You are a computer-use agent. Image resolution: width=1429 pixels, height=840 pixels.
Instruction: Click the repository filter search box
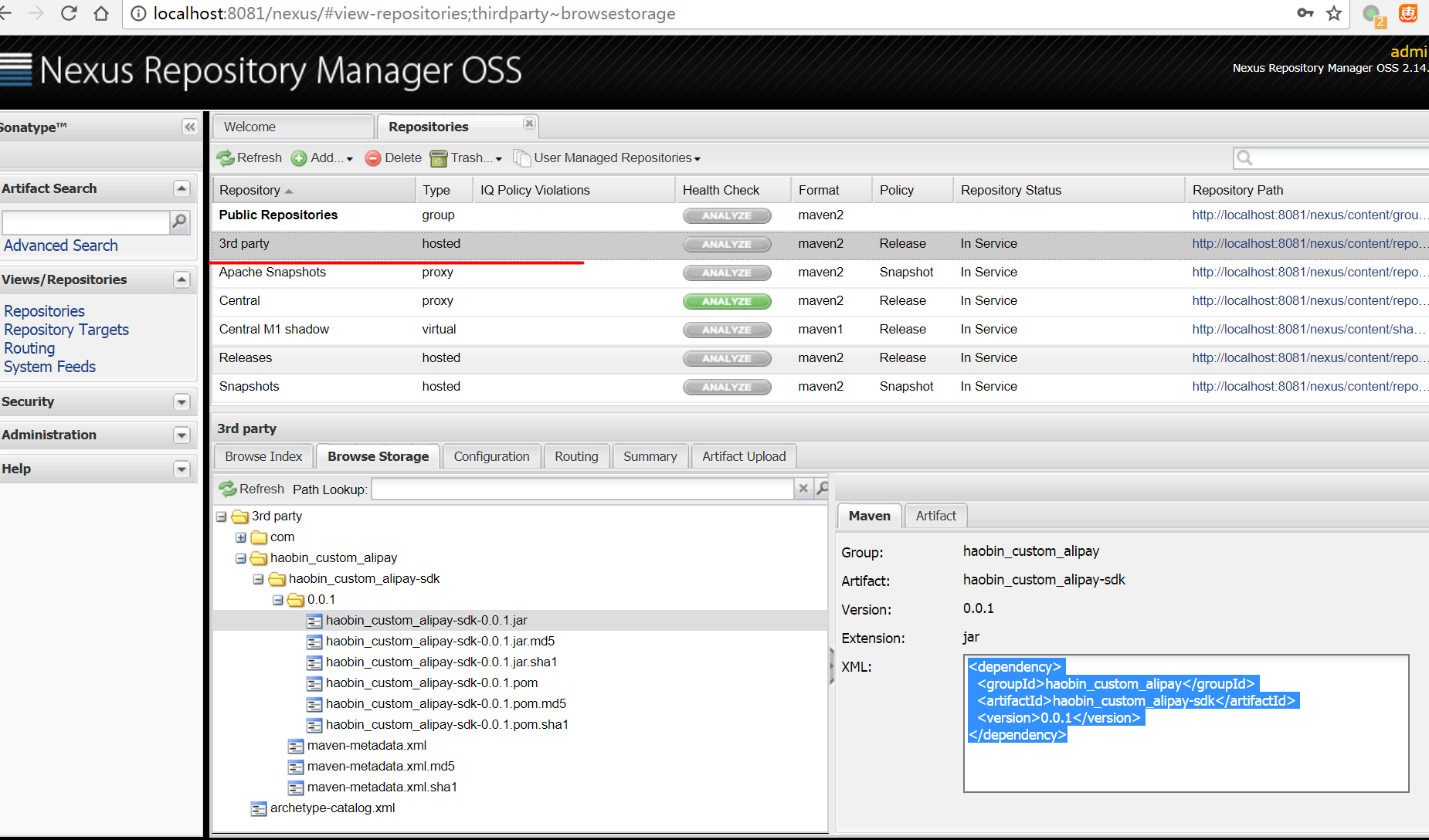tap(1332, 157)
